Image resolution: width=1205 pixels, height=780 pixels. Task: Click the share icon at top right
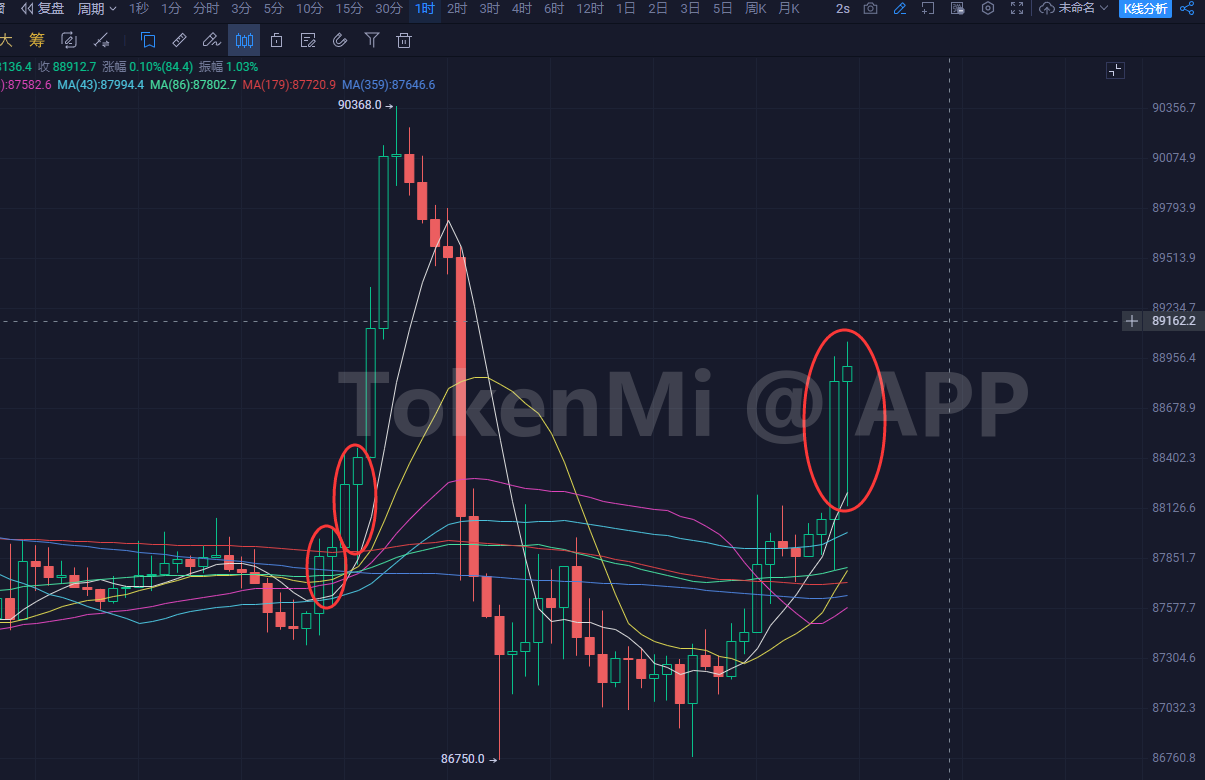click(1187, 9)
